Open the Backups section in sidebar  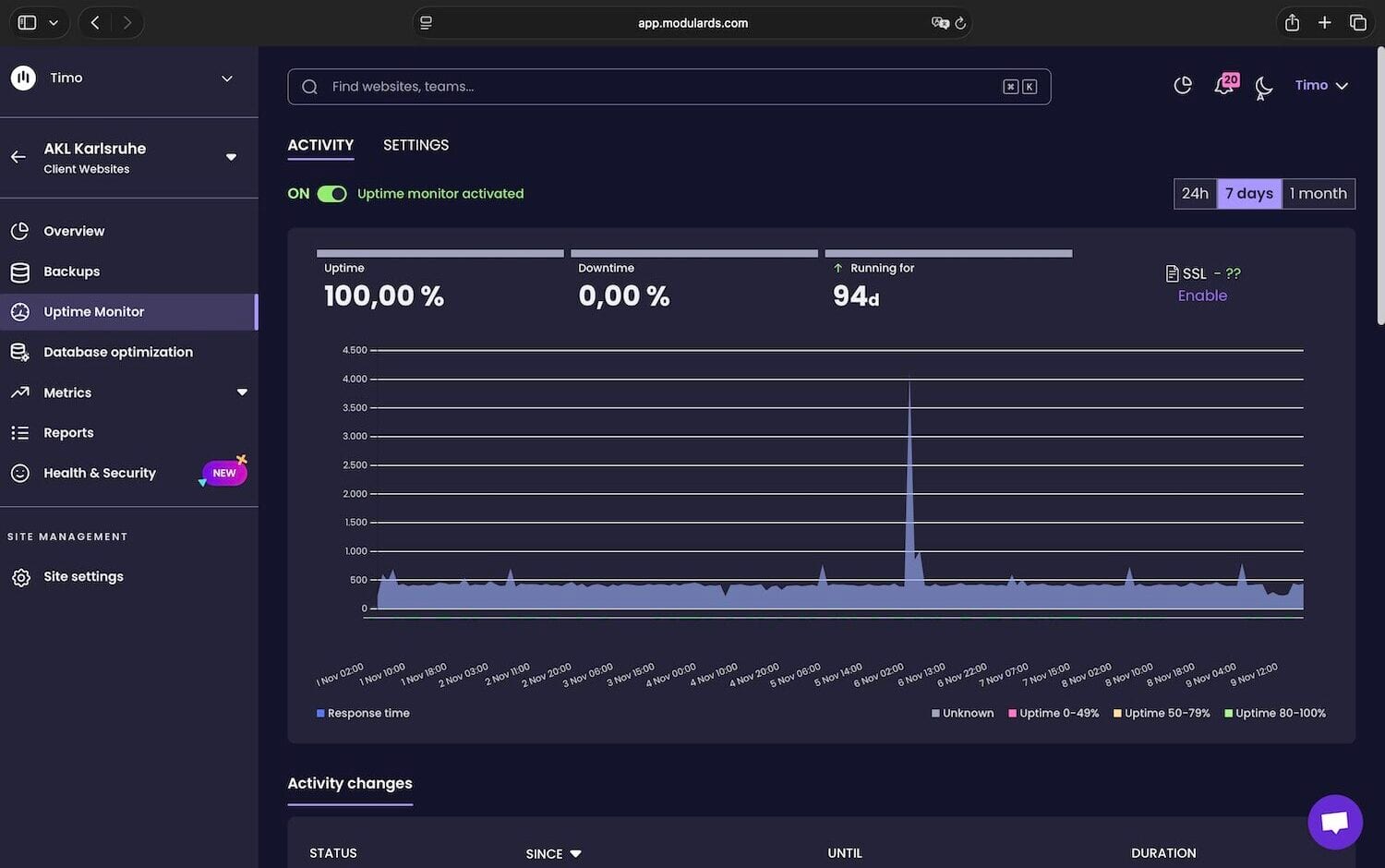click(71, 271)
